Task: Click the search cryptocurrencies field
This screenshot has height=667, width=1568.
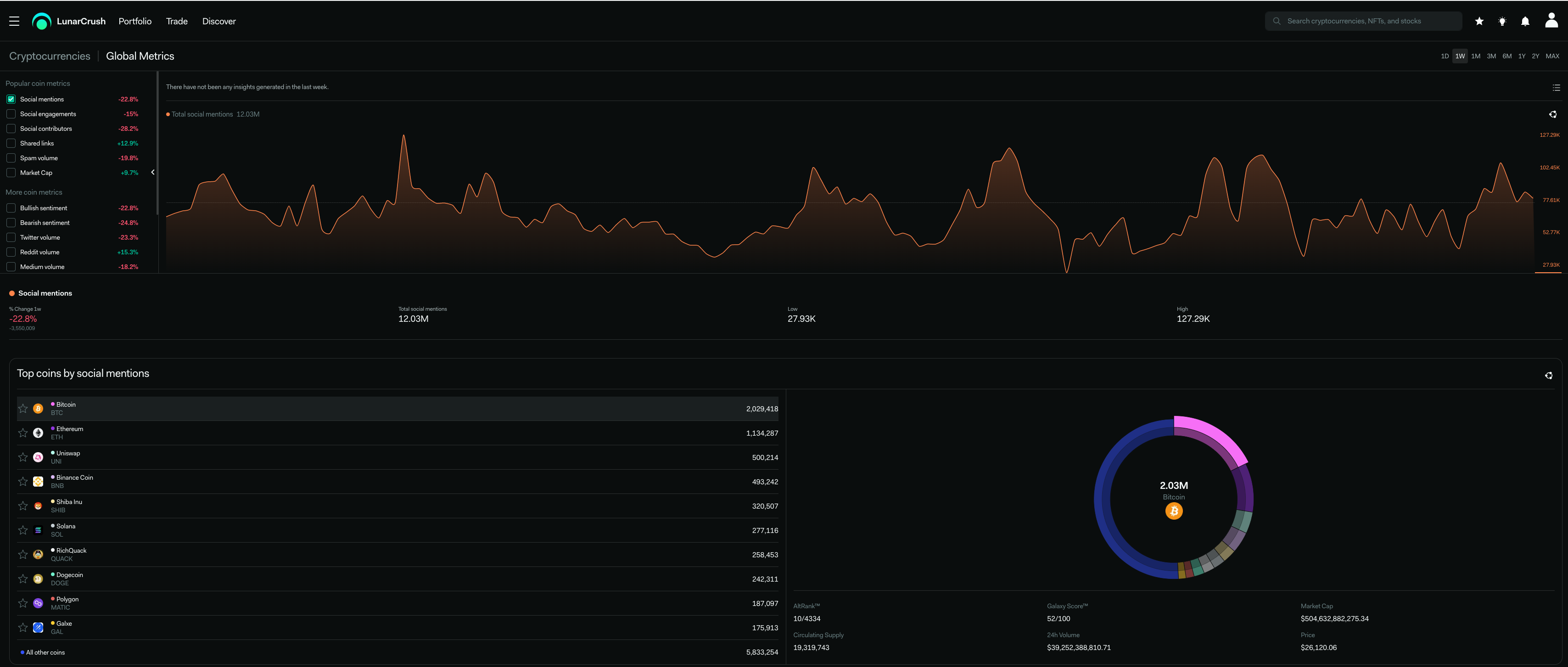Action: pyautogui.click(x=1363, y=21)
